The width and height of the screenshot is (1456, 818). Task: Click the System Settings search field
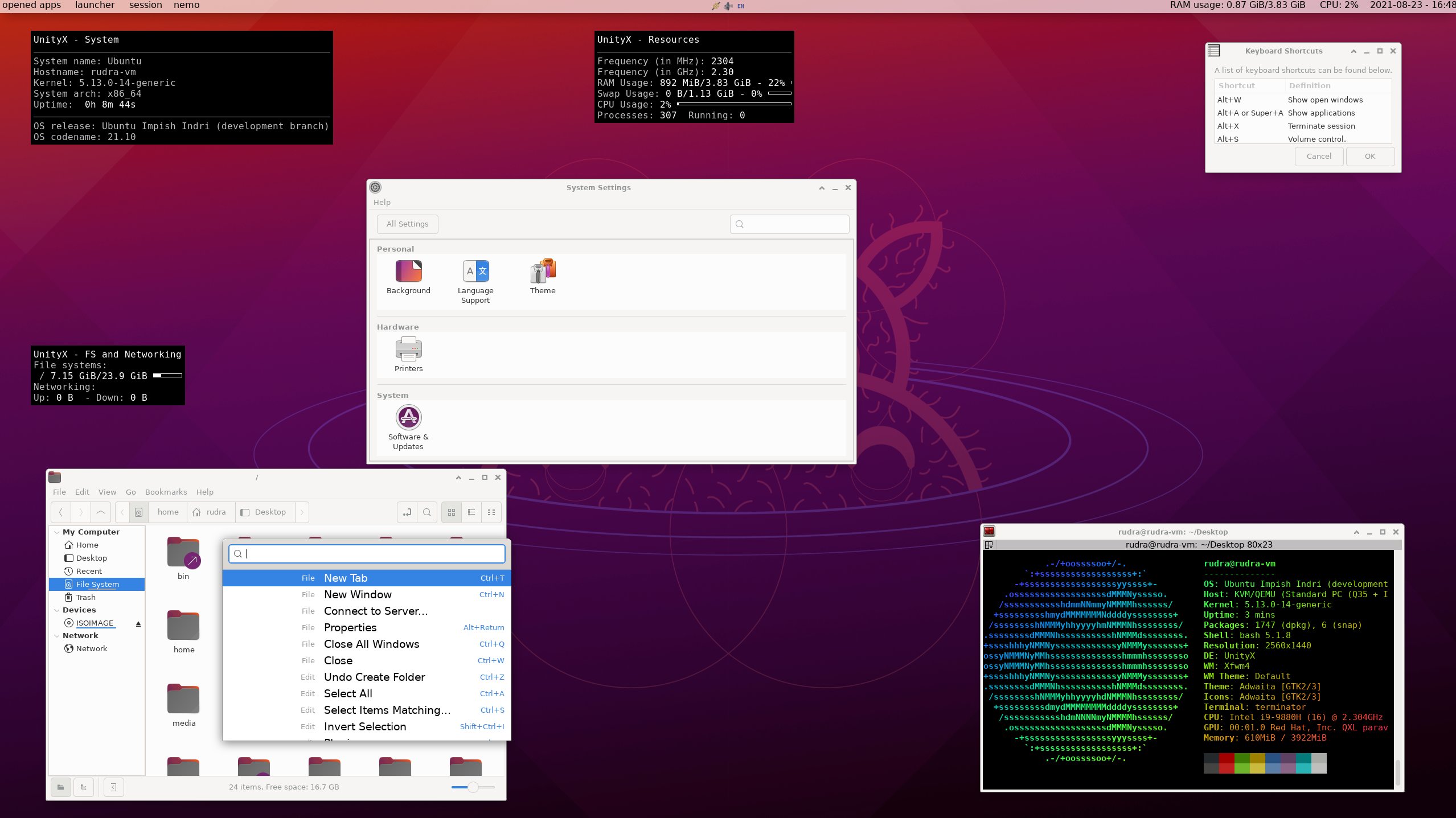(789, 224)
